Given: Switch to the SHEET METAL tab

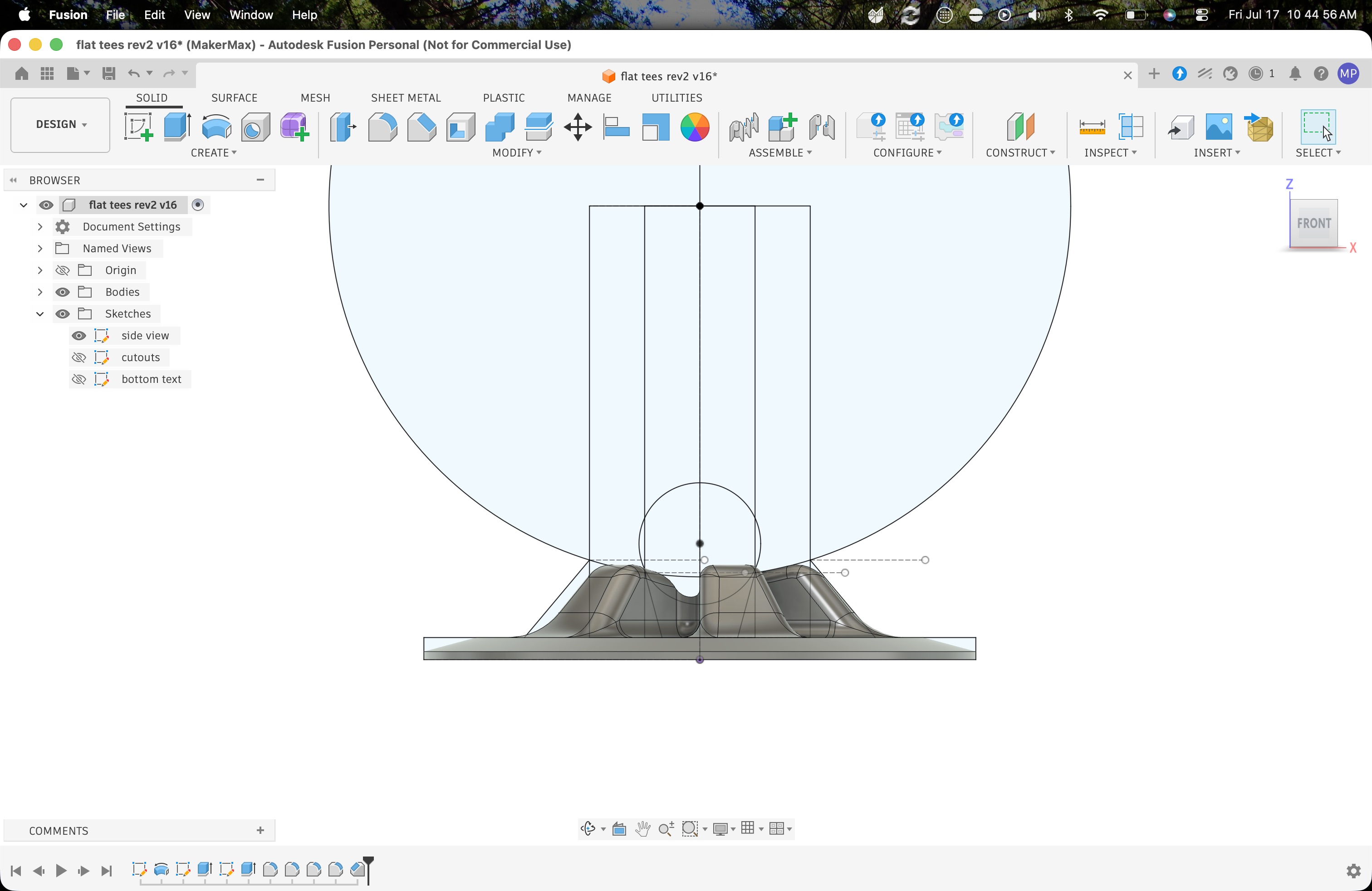Looking at the screenshot, I should point(406,98).
